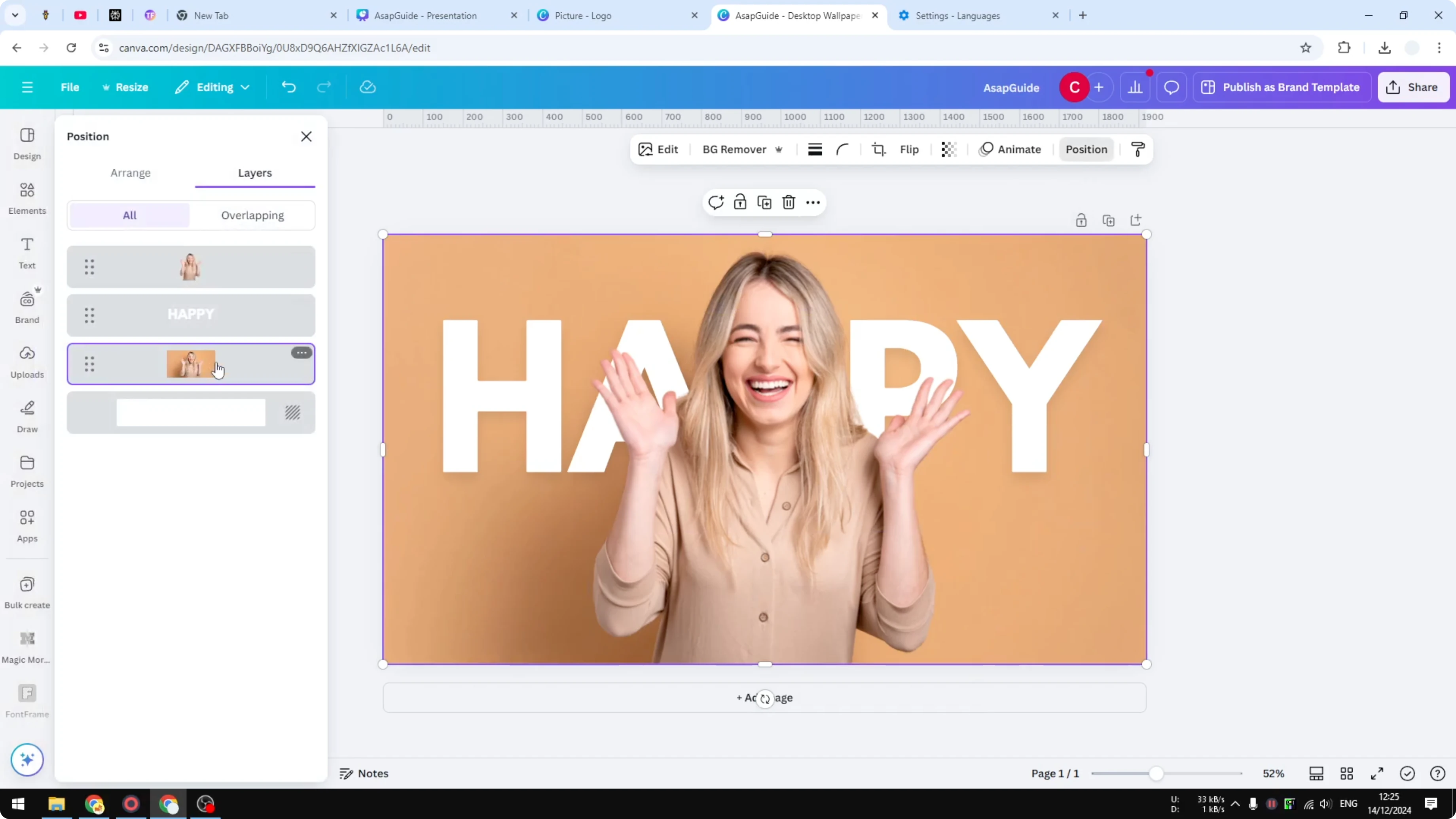Switch layer filter to Overlapping
The image size is (1456, 819).
tap(253, 215)
